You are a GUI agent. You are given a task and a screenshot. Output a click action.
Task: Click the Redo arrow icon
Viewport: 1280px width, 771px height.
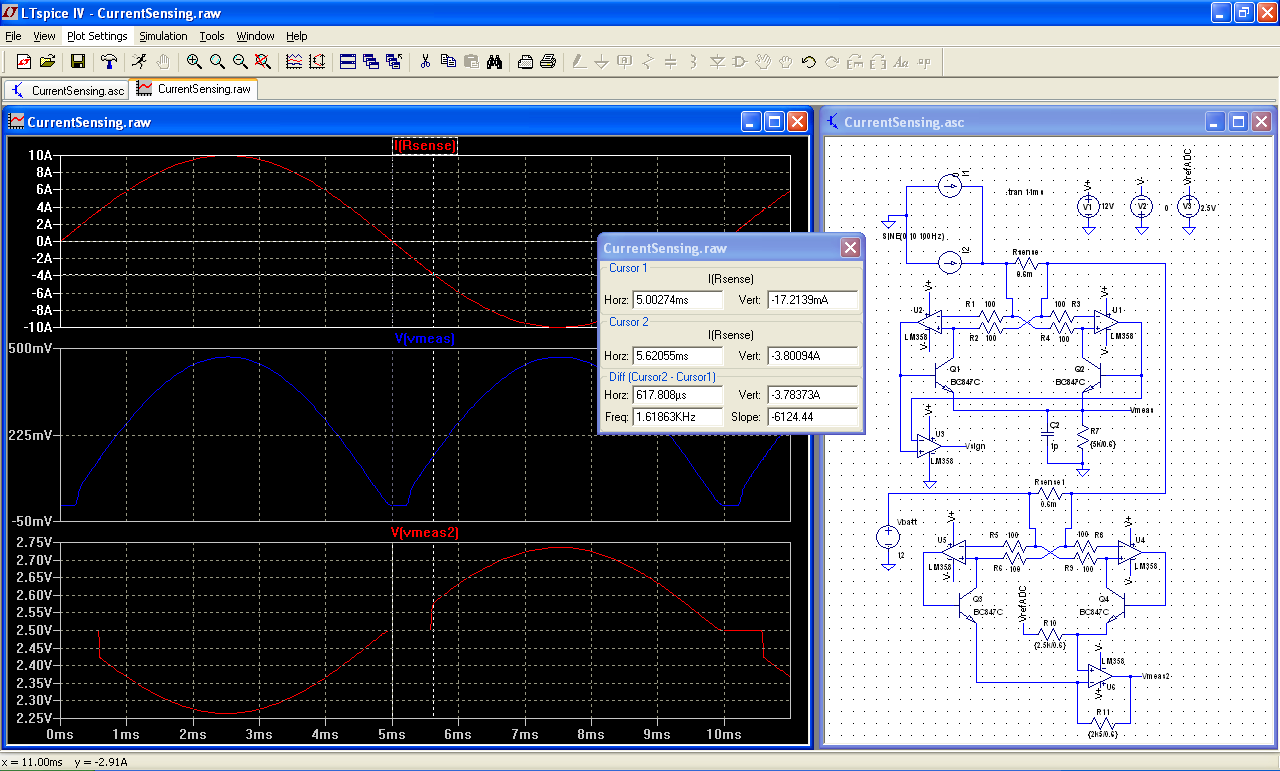(x=832, y=62)
